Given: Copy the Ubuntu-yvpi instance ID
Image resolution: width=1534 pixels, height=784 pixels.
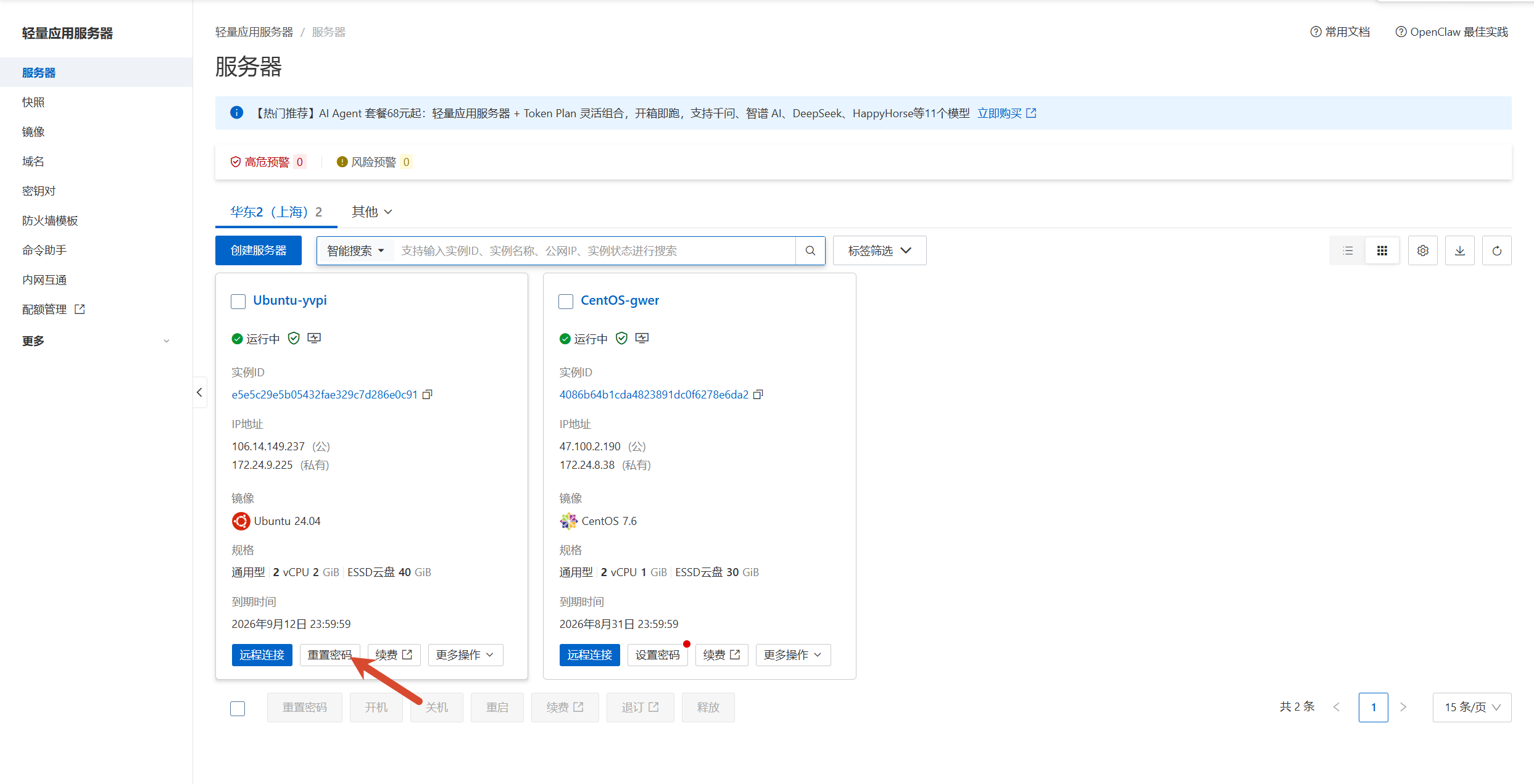Looking at the screenshot, I should 427,394.
